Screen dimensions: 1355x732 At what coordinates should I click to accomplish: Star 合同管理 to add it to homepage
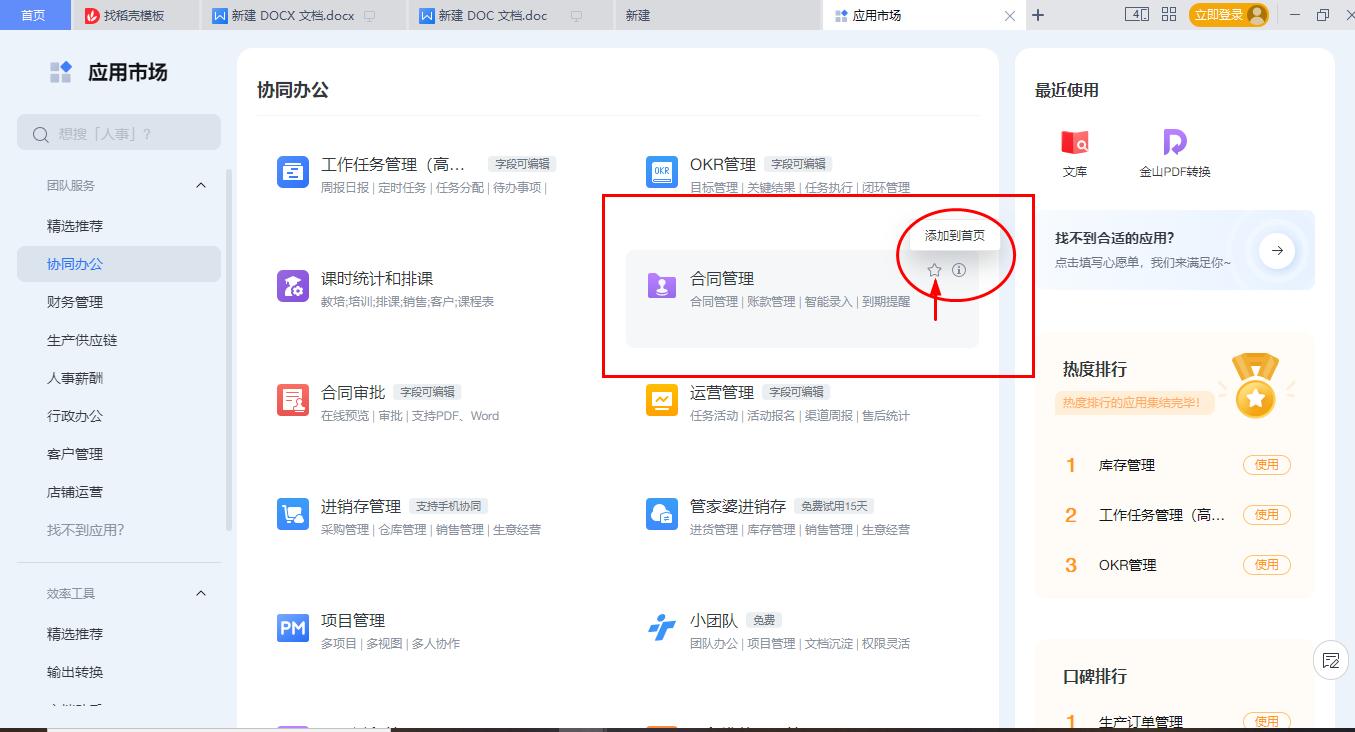point(934,269)
